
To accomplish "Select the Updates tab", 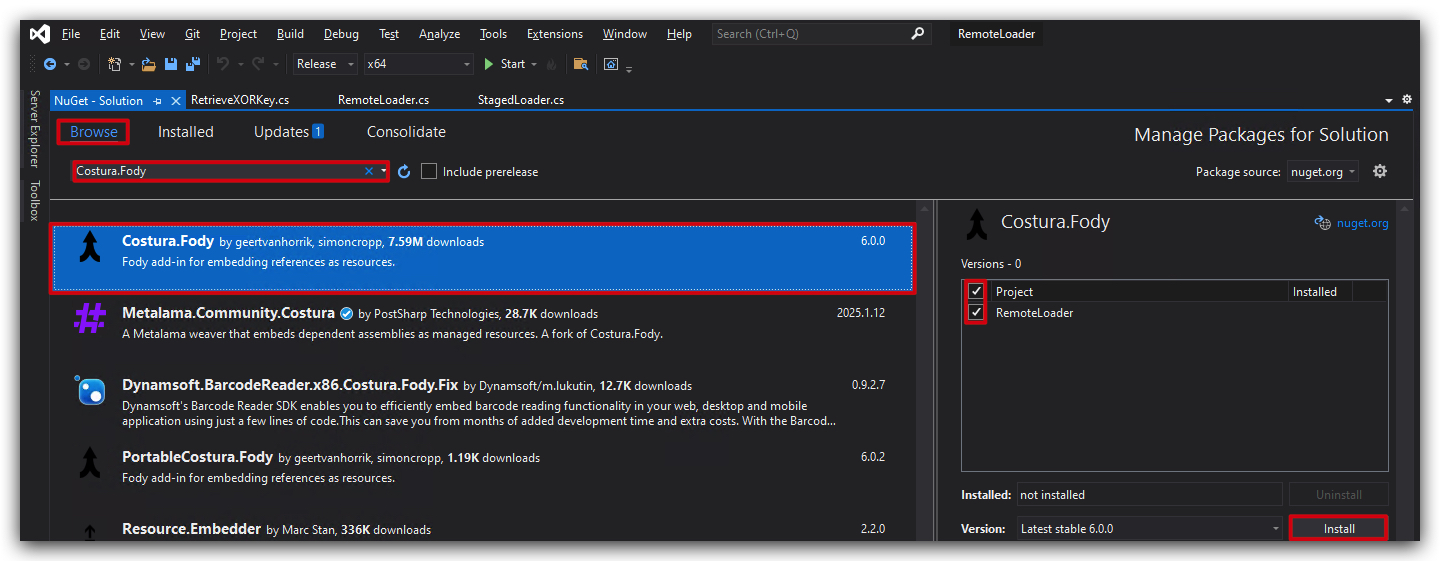I will coord(288,132).
